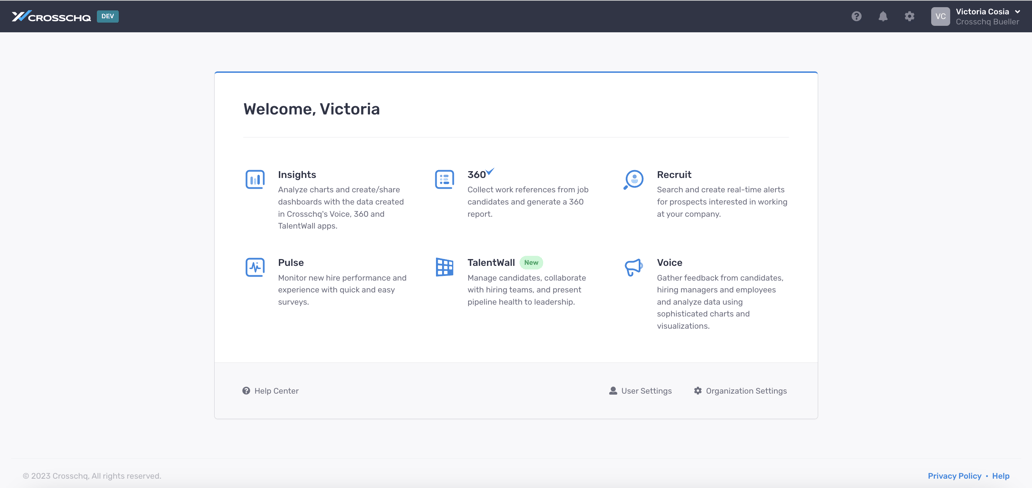Click the Voice description about gathering feedback
Screen dimensions: 1032x488
pyautogui.click(x=720, y=302)
